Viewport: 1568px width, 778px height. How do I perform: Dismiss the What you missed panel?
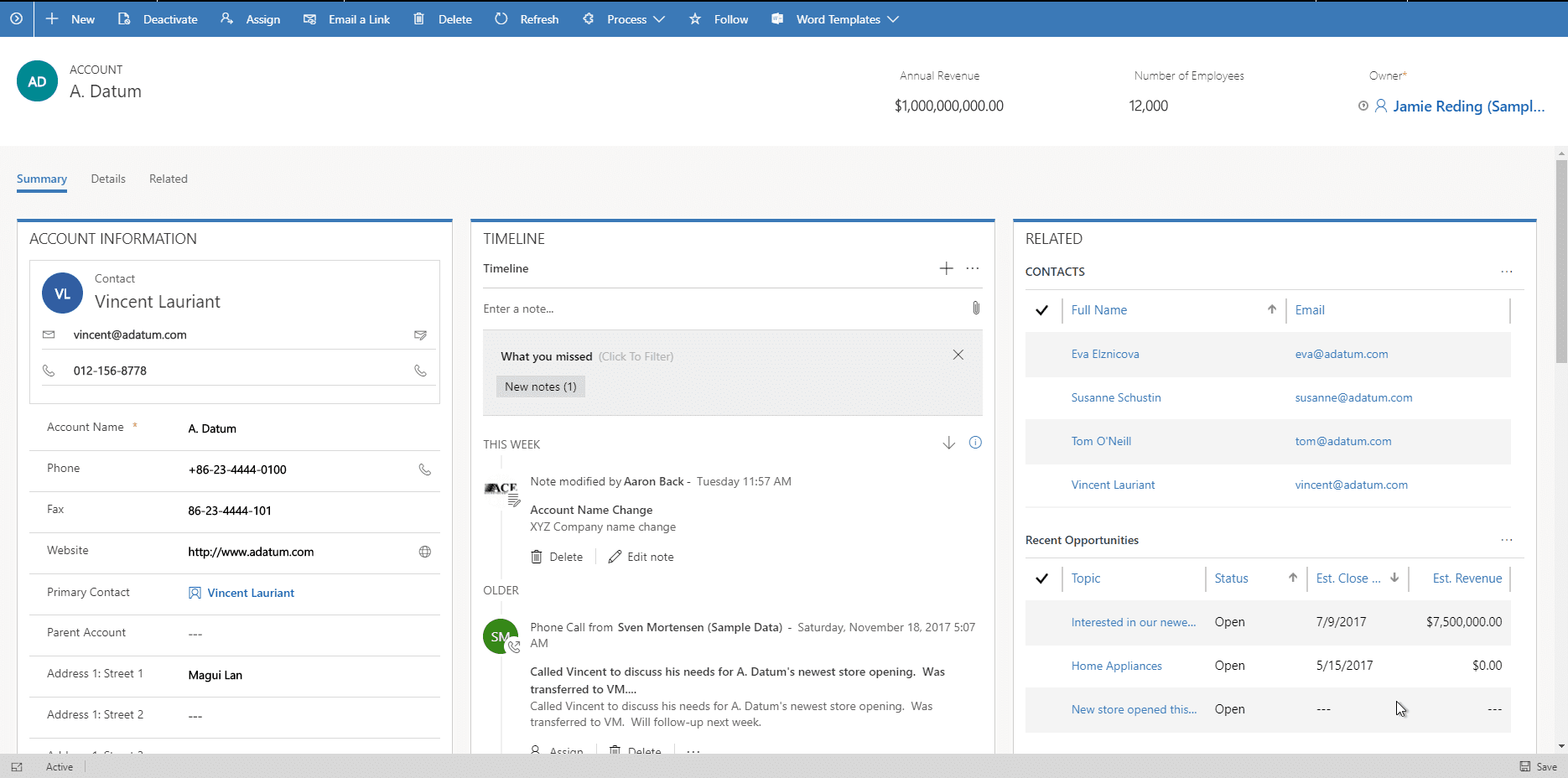(958, 355)
